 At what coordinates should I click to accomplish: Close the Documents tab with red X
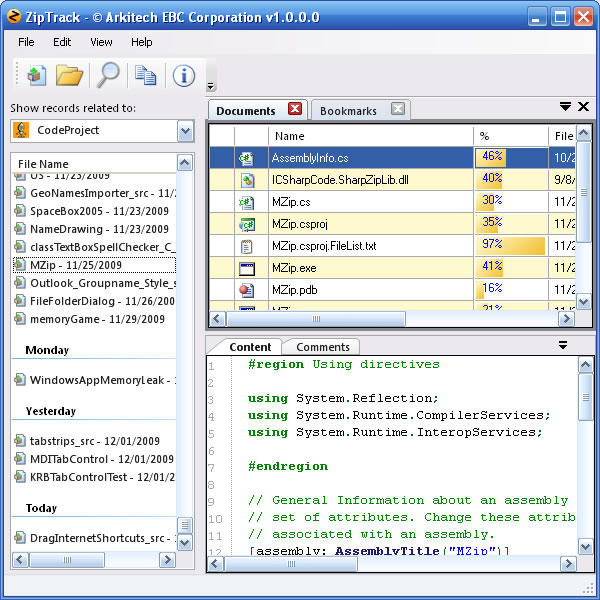pyautogui.click(x=295, y=109)
